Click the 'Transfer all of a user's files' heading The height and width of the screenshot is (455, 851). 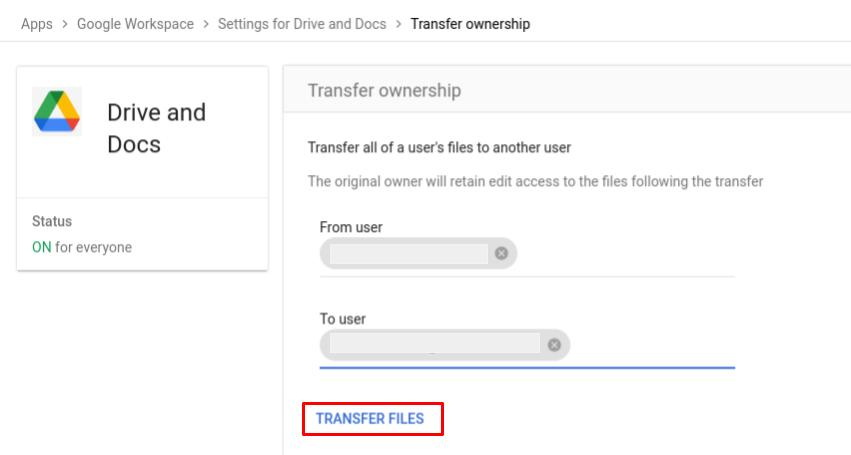pyautogui.click(x=439, y=148)
